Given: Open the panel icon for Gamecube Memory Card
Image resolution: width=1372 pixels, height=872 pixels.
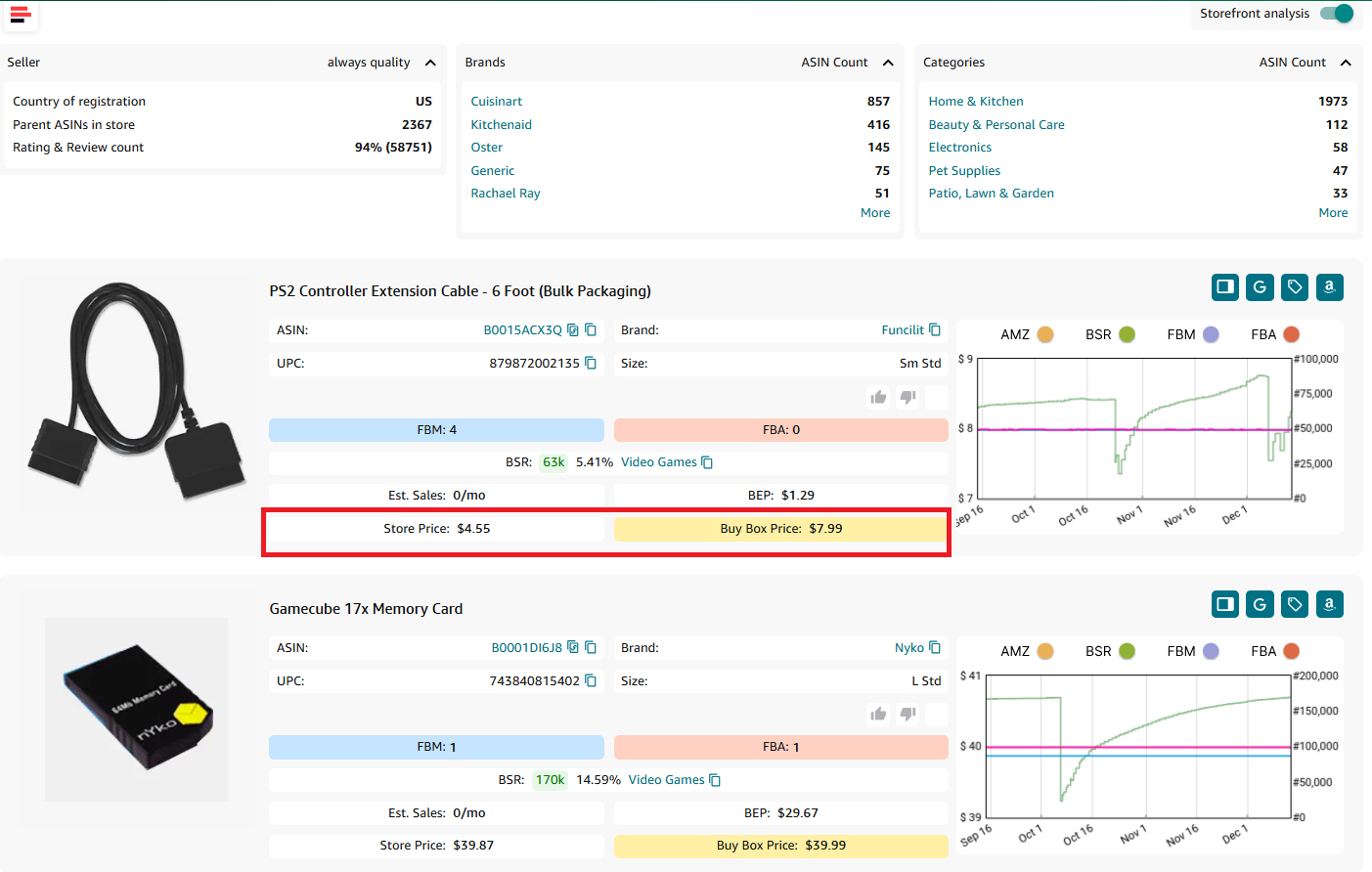Looking at the screenshot, I should click(1225, 604).
